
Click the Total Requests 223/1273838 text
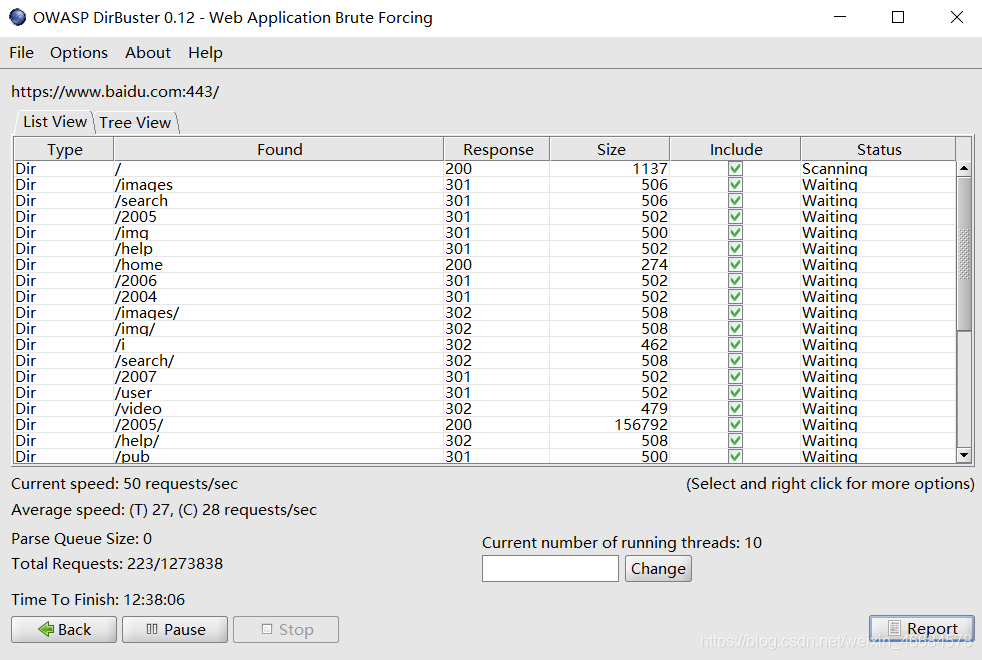point(117,564)
